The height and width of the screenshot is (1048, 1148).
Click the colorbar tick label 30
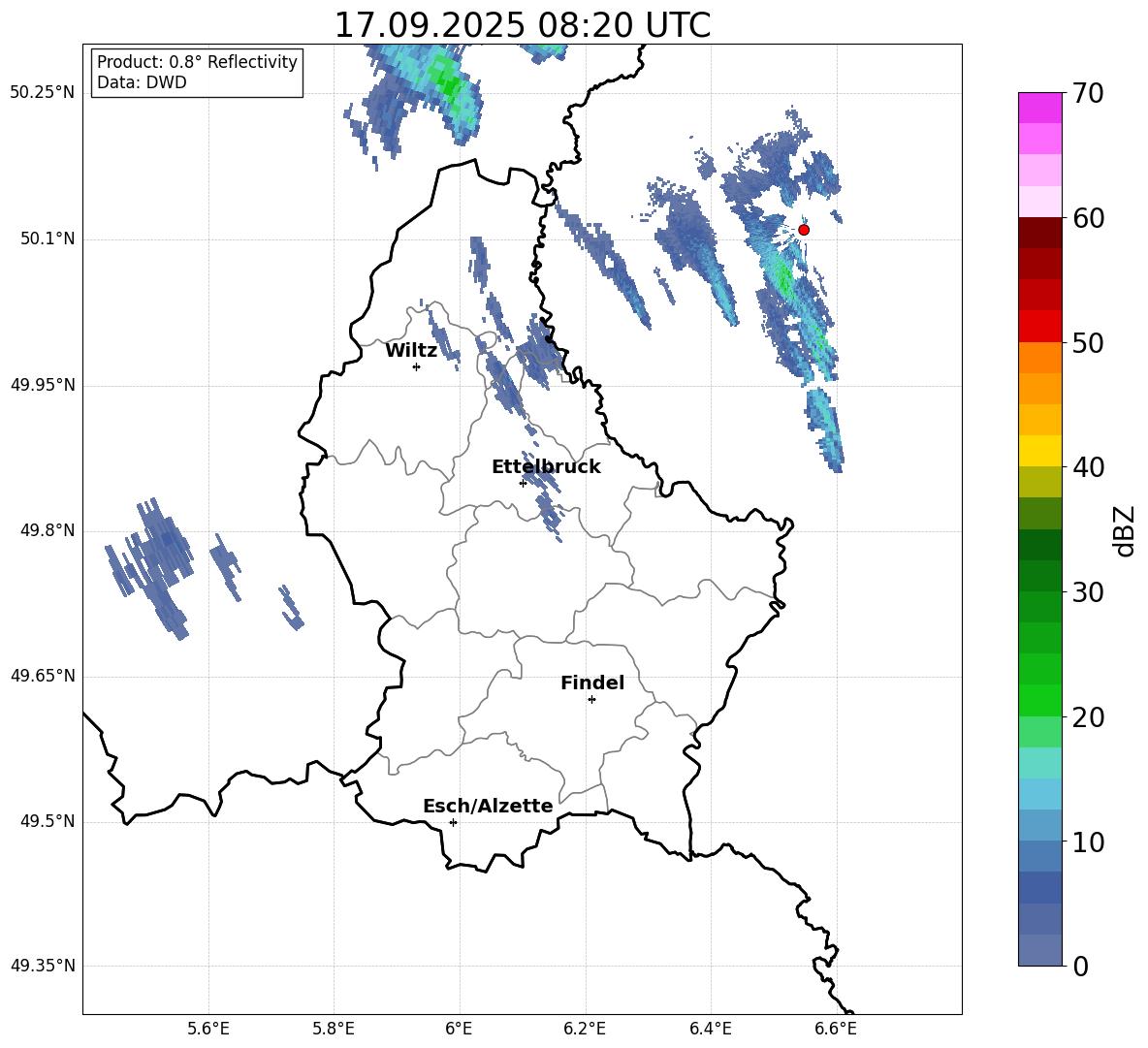coord(1088,592)
